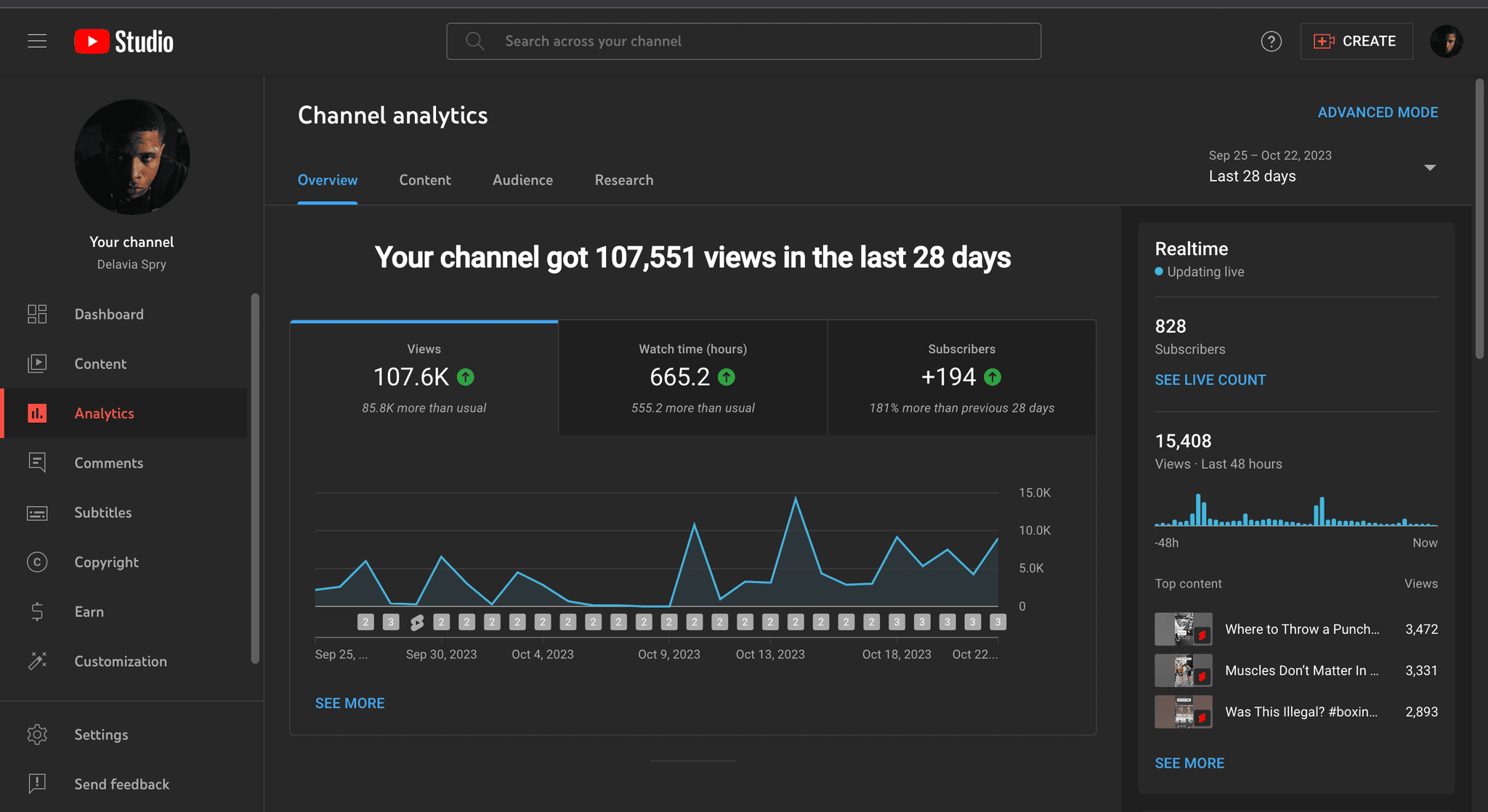The height and width of the screenshot is (812, 1488).
Task: Click the Send feedback icon
Action: (x=38, y=784)
